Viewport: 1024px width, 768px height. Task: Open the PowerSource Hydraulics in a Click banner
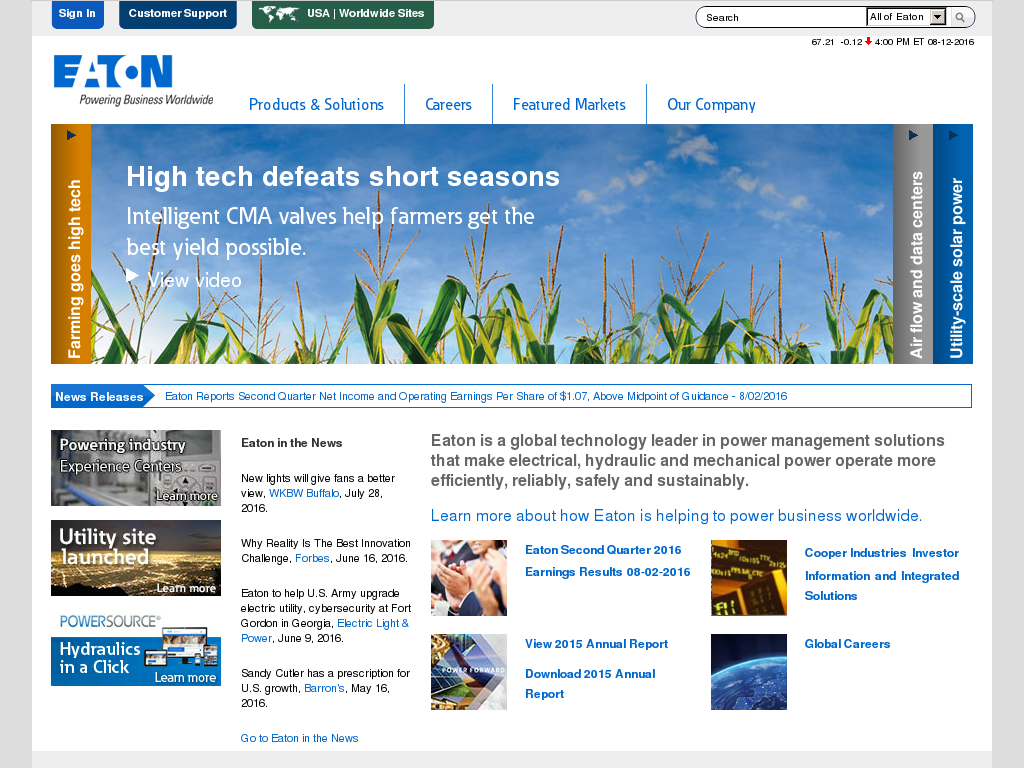tap(136, 648)
